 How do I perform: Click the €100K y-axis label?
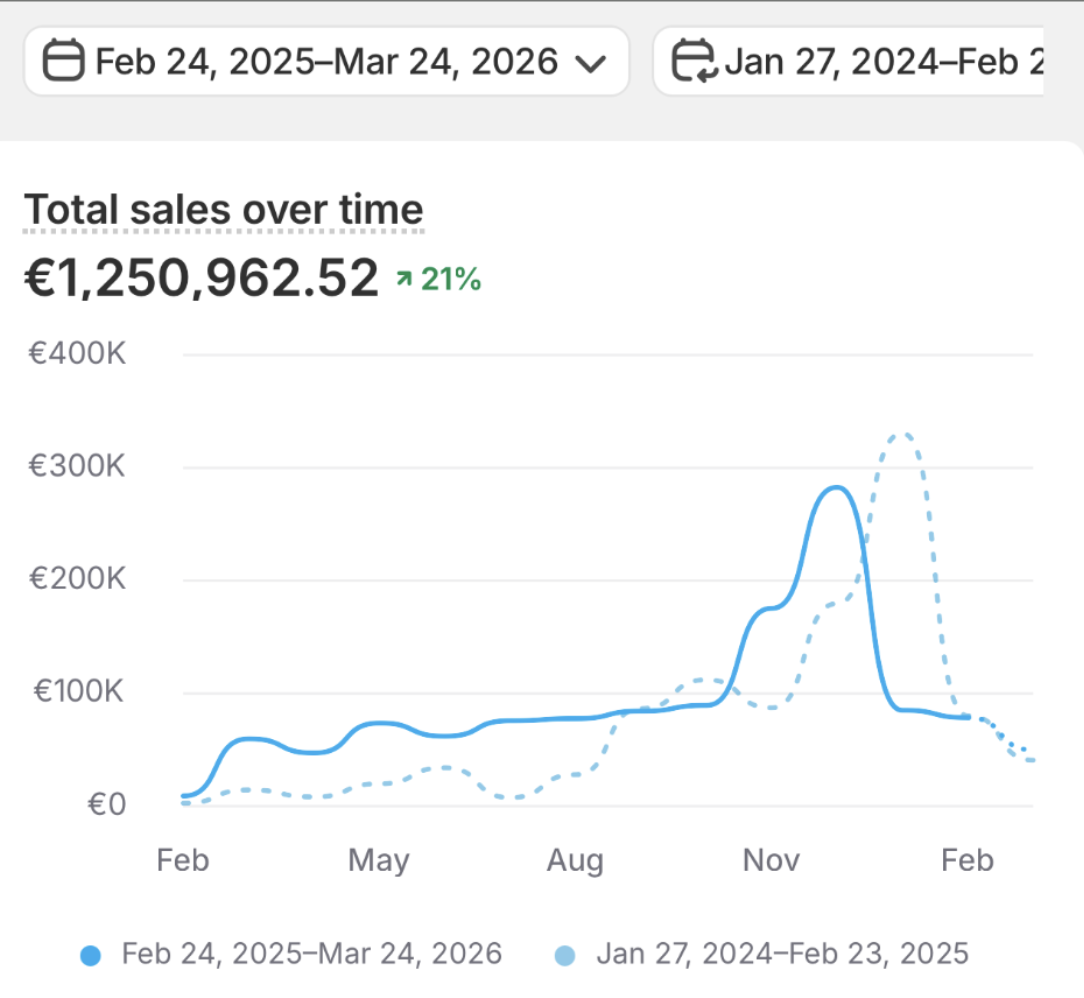(76, 691)
